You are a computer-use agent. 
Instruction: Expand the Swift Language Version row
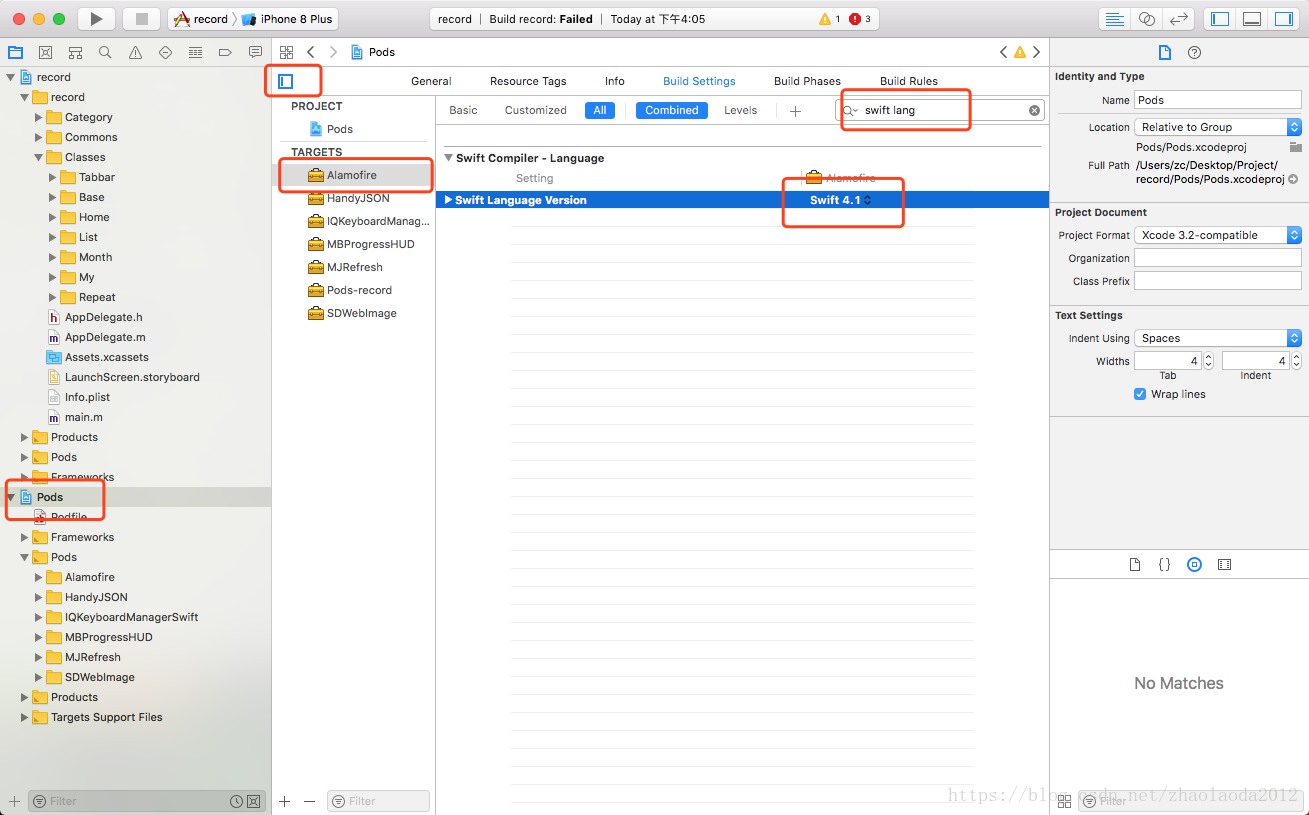(x=449, y=200)
